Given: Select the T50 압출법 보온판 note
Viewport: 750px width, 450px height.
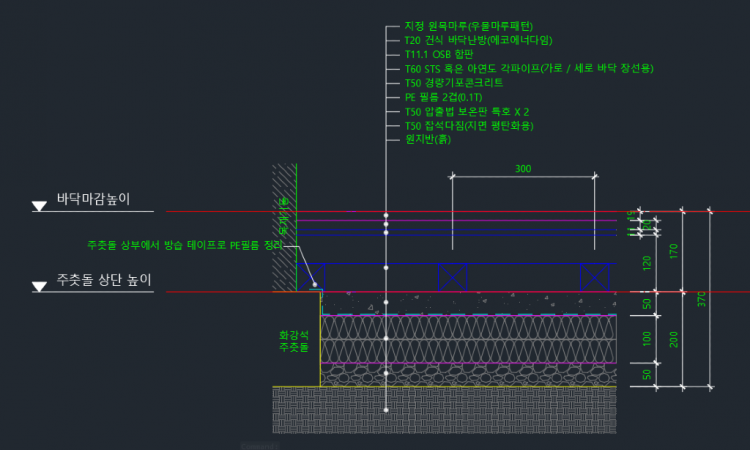Looking at the screenshot, I should pyautogui.click(x=467, y=112).
